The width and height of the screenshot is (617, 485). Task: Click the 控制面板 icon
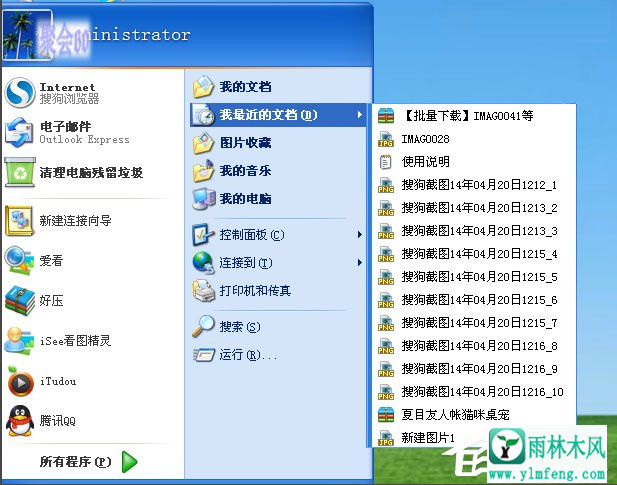point(203,235)
